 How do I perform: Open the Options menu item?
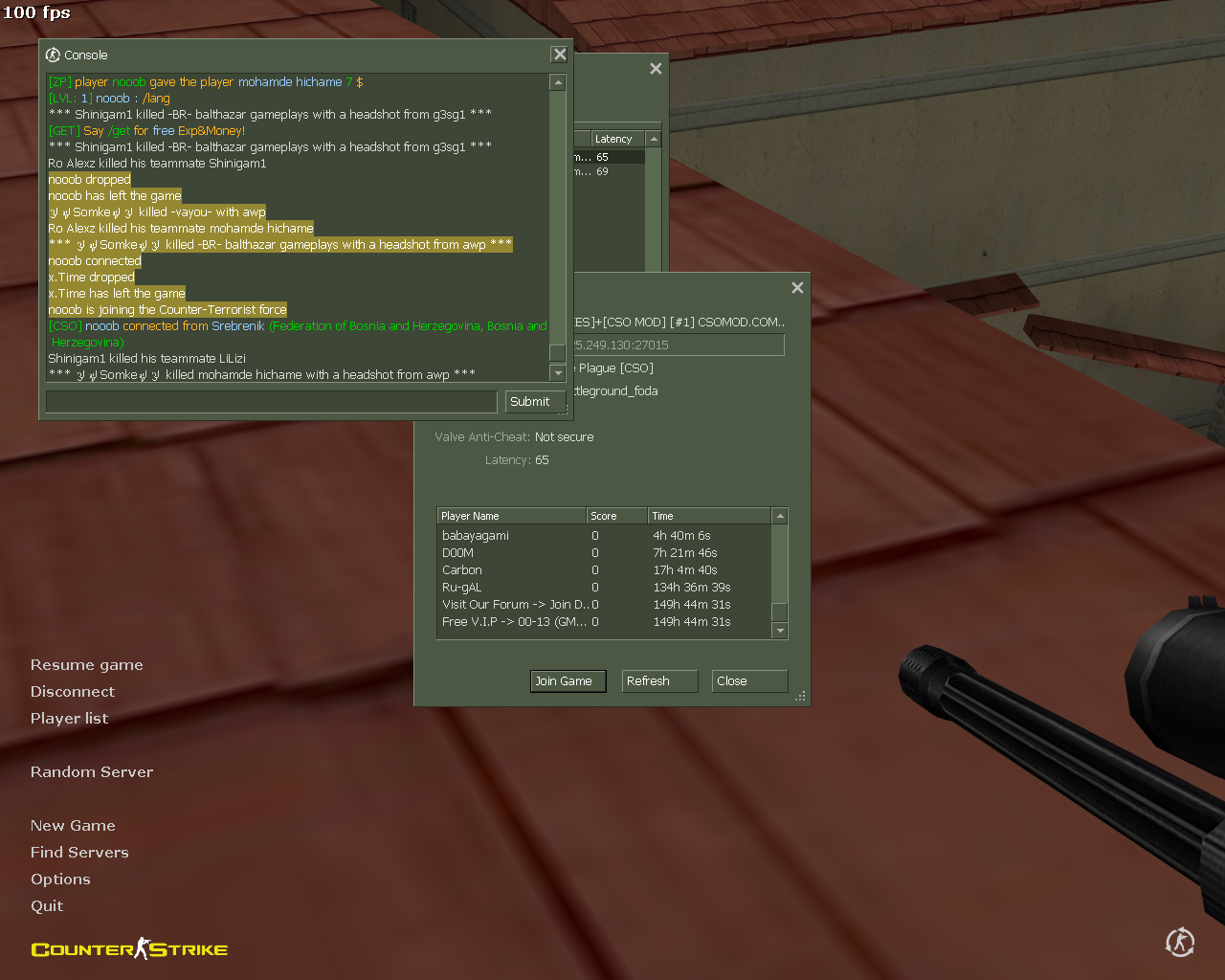point(60,880)
